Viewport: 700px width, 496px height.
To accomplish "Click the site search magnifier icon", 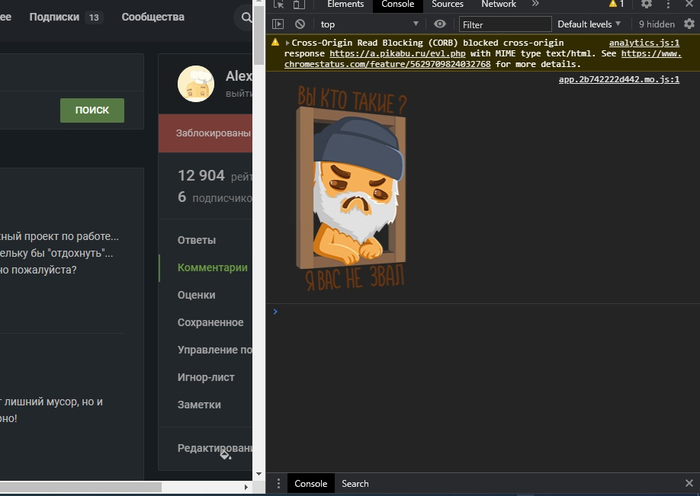I will [x=246, y=18].
